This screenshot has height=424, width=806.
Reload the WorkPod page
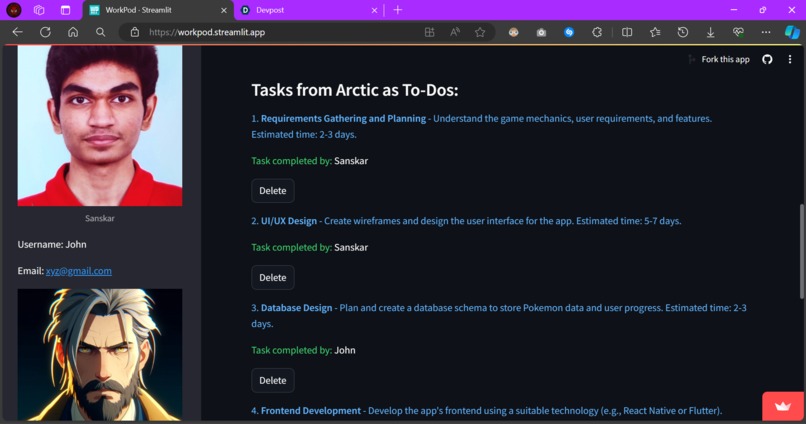[x=45, y=32]
